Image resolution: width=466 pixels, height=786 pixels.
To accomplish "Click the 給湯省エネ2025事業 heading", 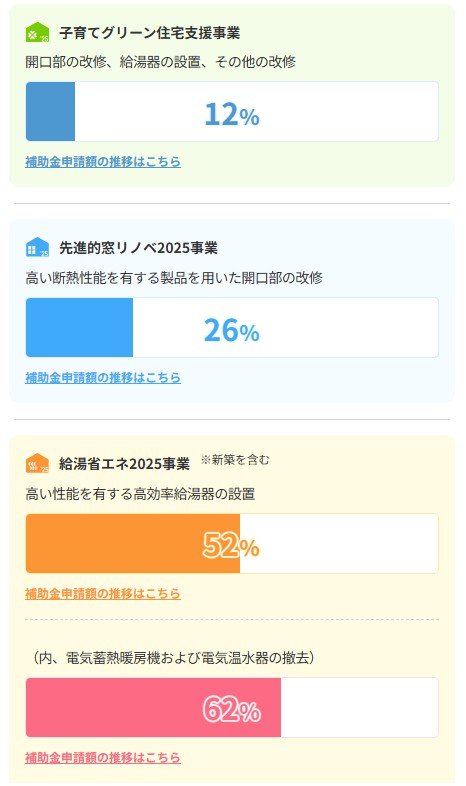I will tap(124, 464).
